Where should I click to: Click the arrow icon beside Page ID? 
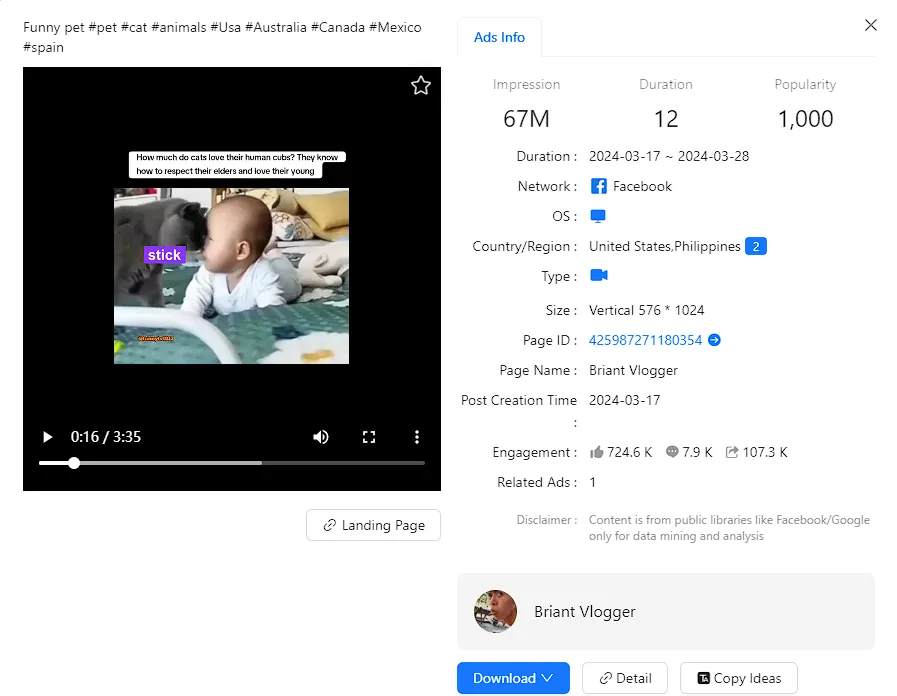(714, 340)
